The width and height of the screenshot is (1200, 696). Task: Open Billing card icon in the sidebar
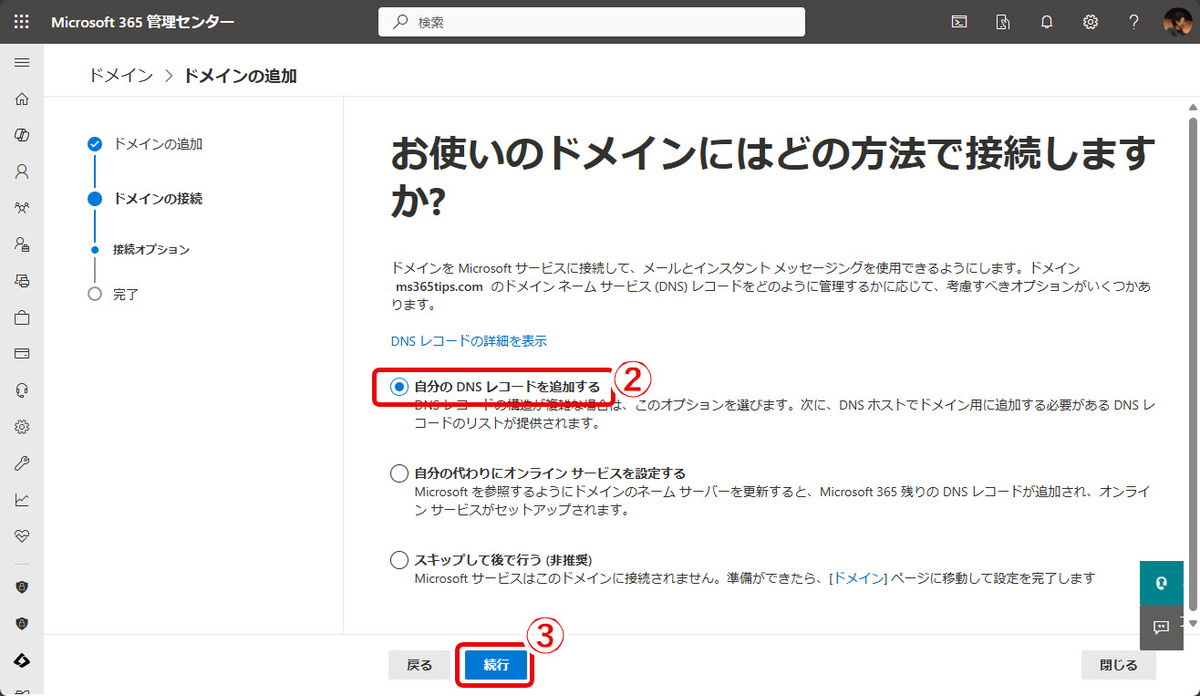(22, 354)
